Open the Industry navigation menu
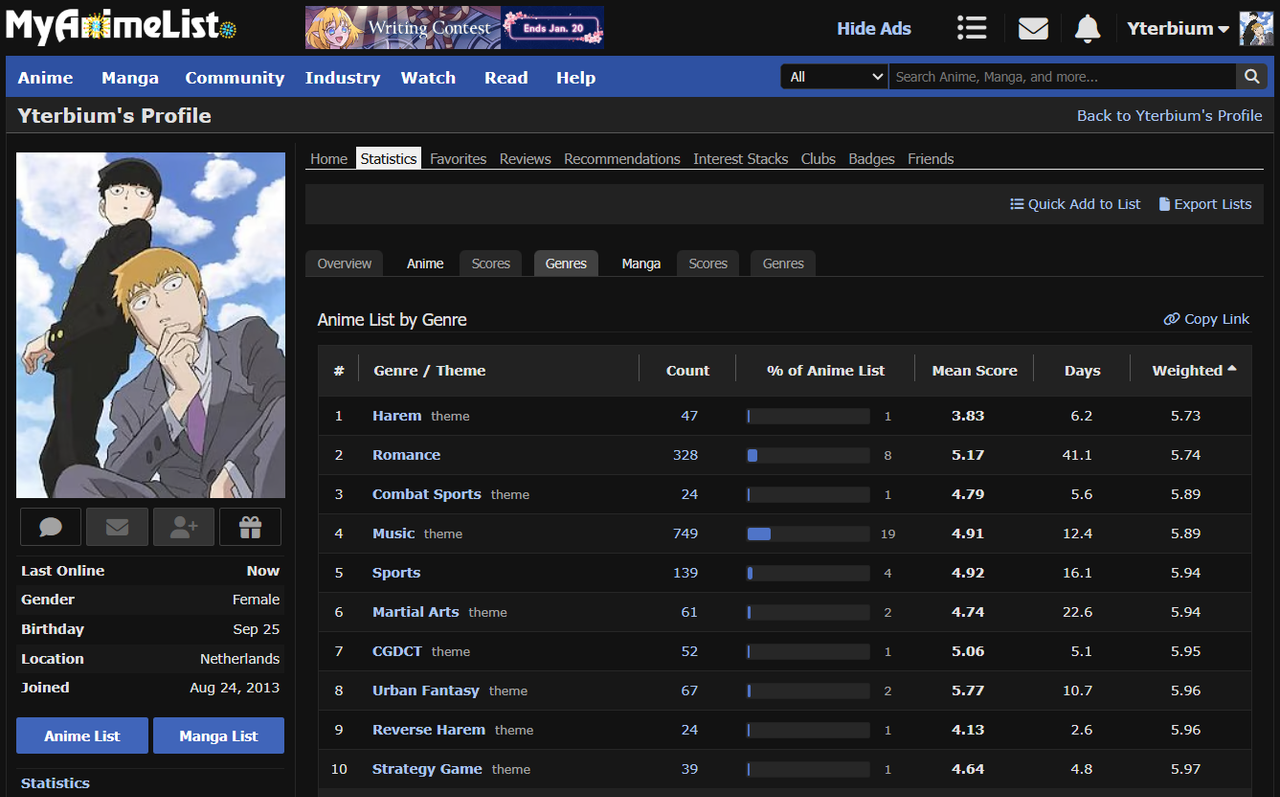 343,77
